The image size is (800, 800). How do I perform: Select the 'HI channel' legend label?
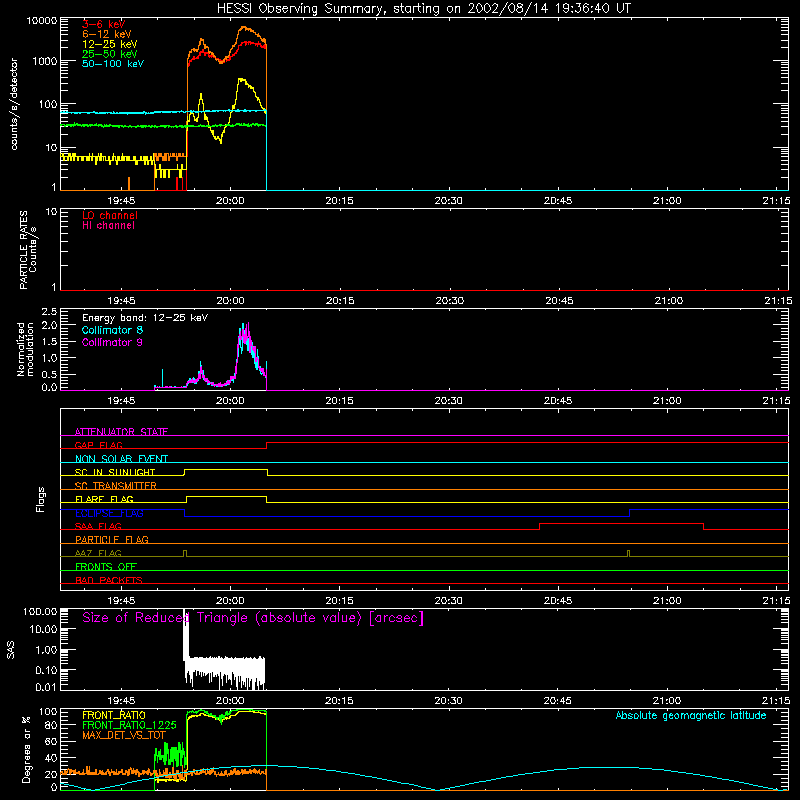[108, 226]
